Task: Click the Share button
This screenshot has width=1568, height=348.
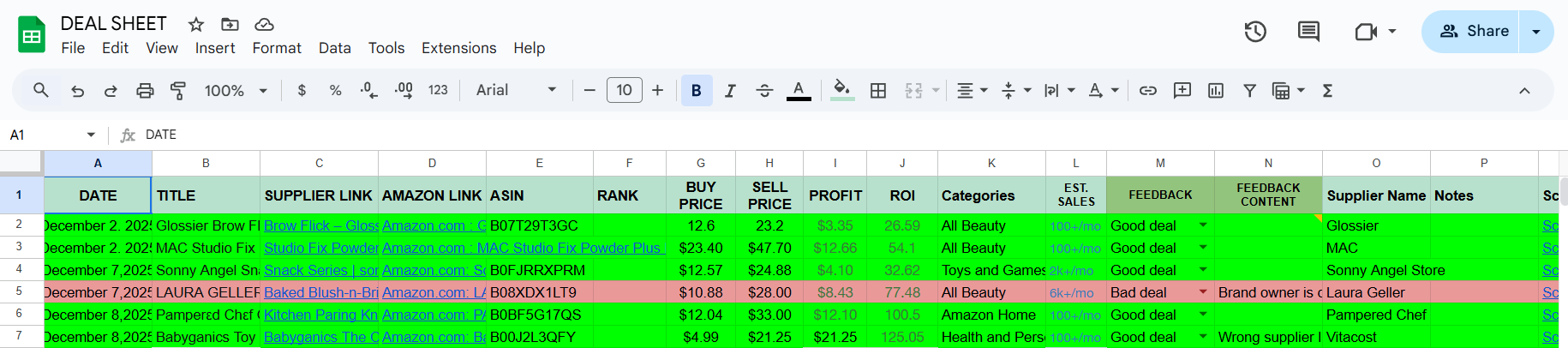Action: coord(1470,32)
